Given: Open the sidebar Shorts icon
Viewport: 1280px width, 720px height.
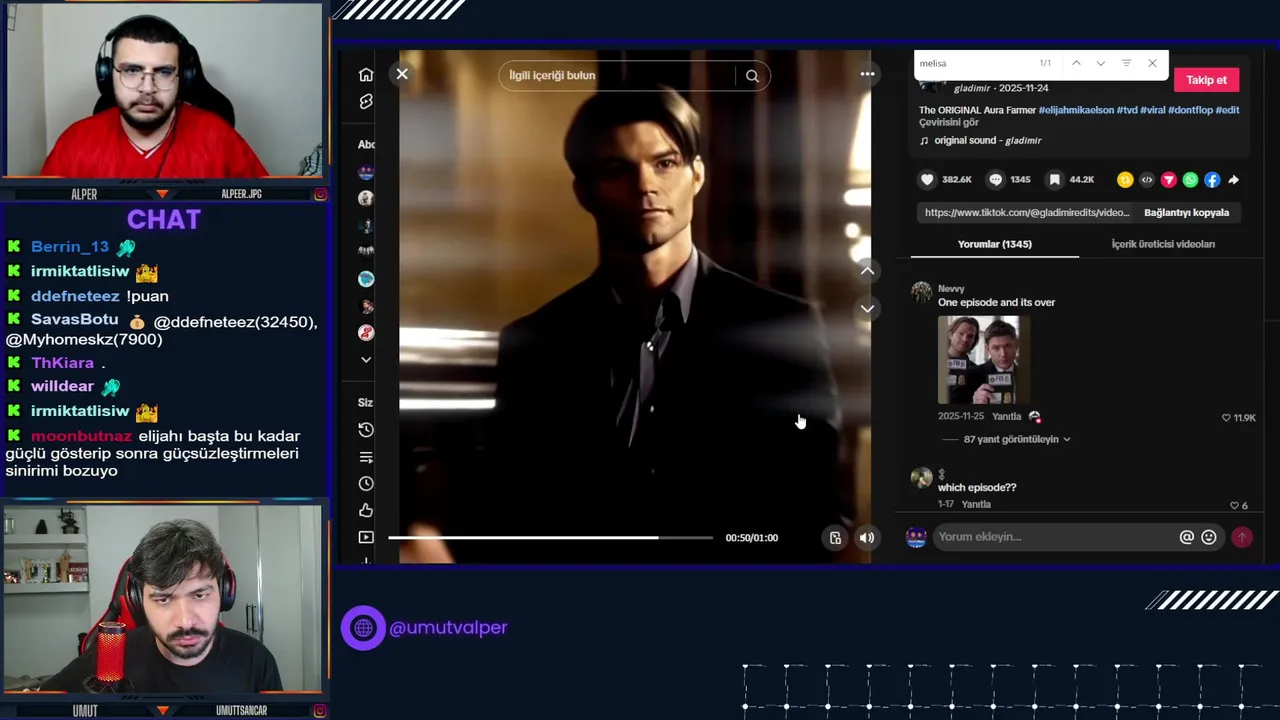Looking at the screenshot, I should [366, 102].
